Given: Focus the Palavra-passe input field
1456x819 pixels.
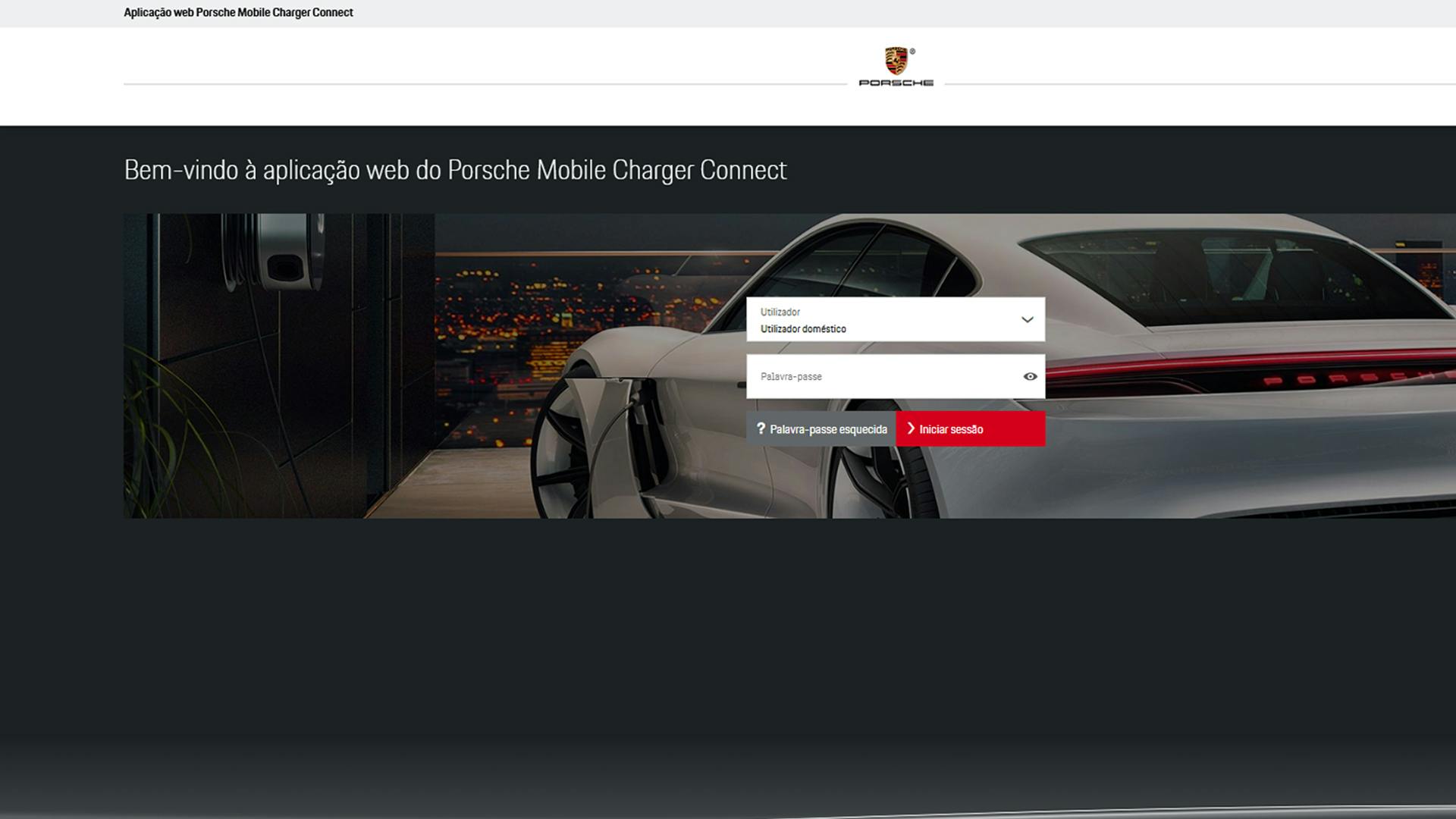Looking at the screenshot, I should (896, 376).
